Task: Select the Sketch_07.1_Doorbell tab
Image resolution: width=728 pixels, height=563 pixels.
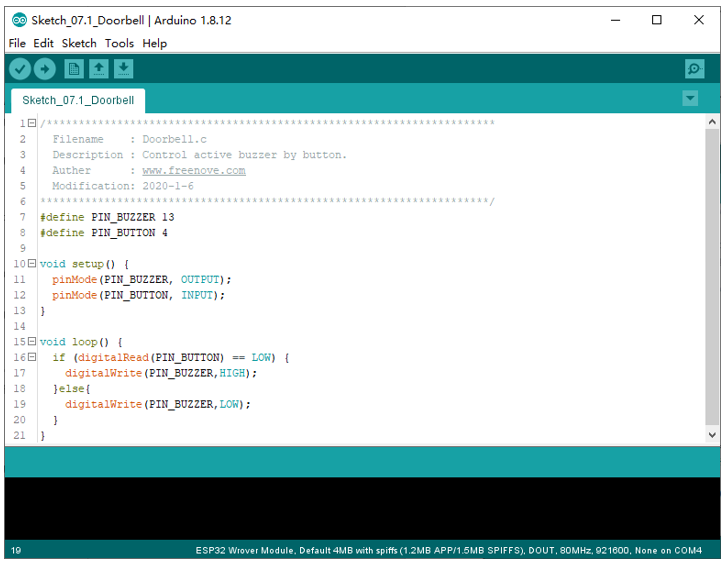Action: (x=78, y=100)
